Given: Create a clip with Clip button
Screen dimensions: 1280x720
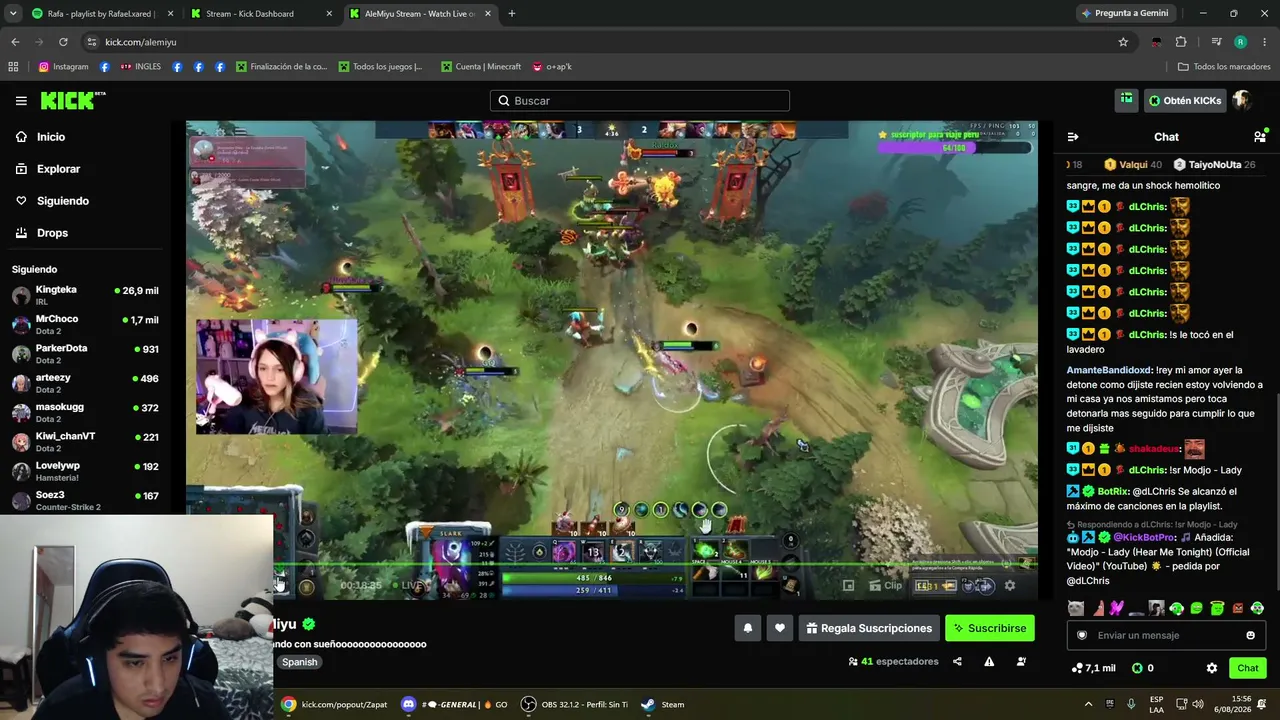Looking at the screenshot, I should click(885, 586).
